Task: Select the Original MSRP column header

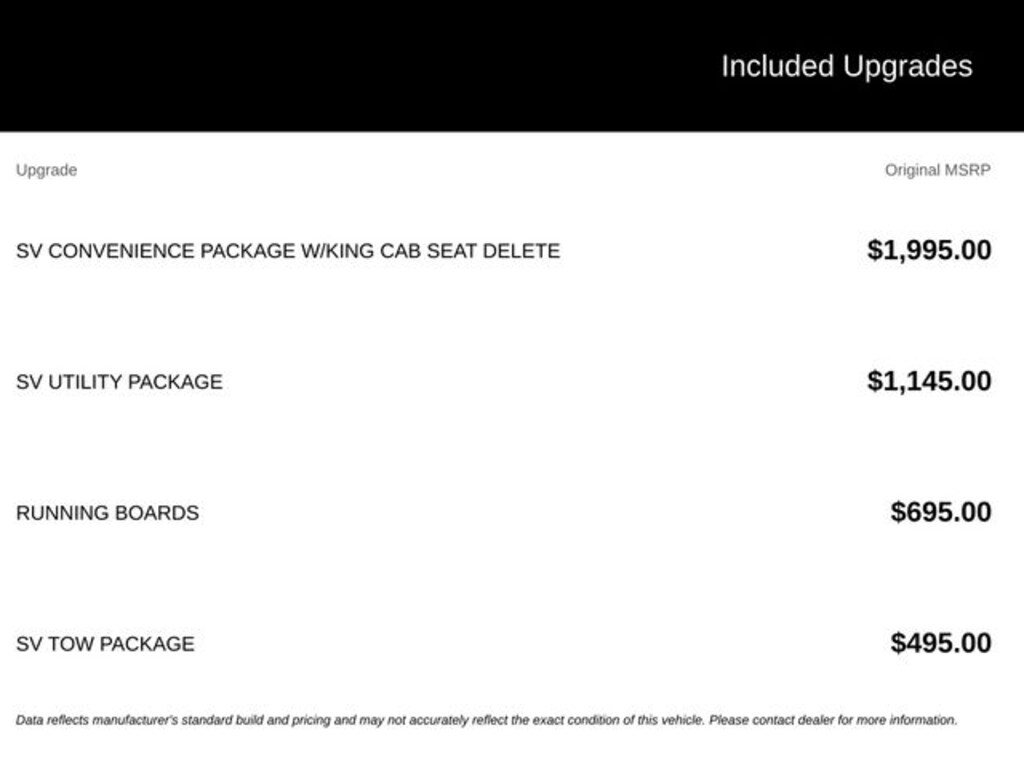Action: point(937,170)
